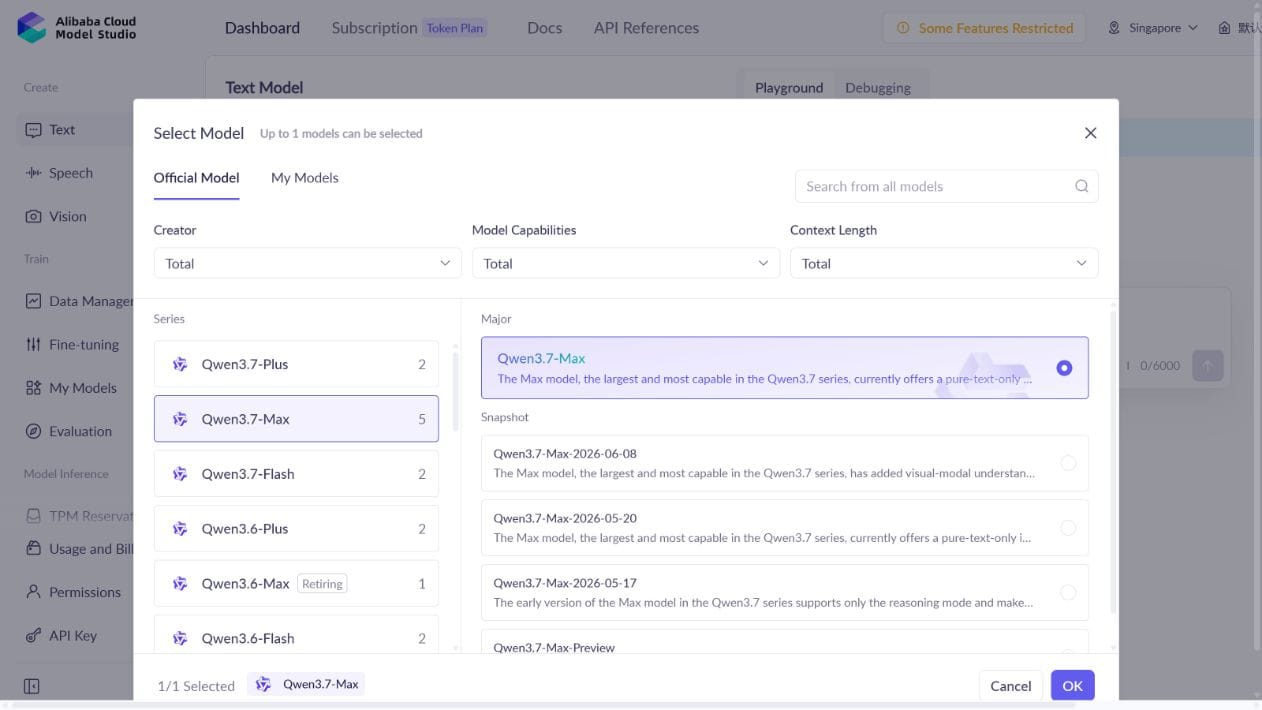The height and width of the screenshot is (710, 1262).
Task: Click the Qwen3.7-Max-Preview snapshot entry
Action: 784,642
